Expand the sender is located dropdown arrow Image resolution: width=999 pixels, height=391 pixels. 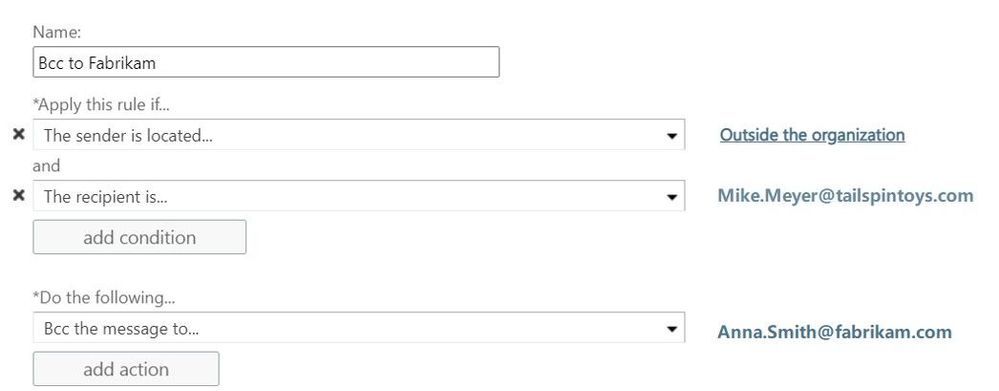tap(672, 136)
